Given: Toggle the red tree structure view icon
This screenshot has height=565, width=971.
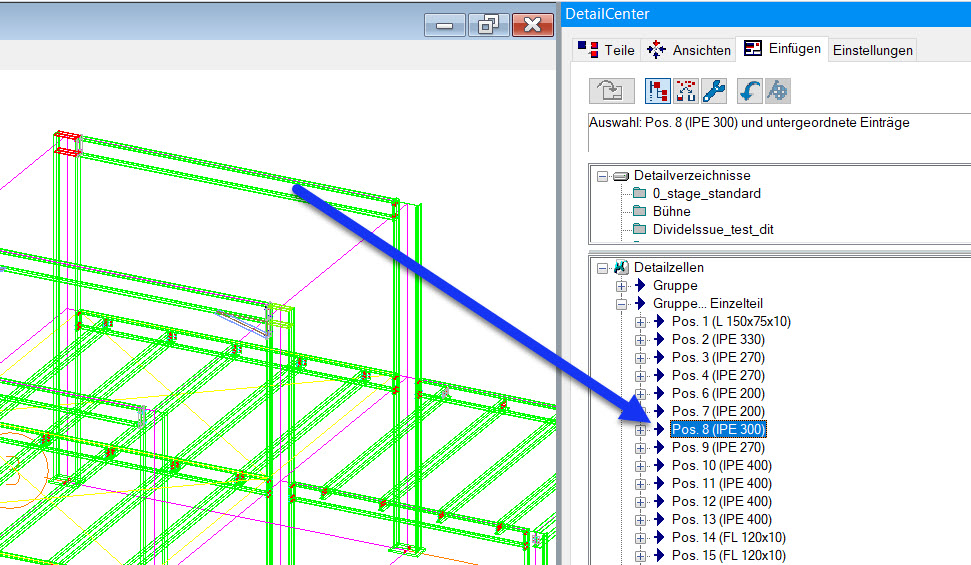Looking at the screenshot, I should pos(657,91).
